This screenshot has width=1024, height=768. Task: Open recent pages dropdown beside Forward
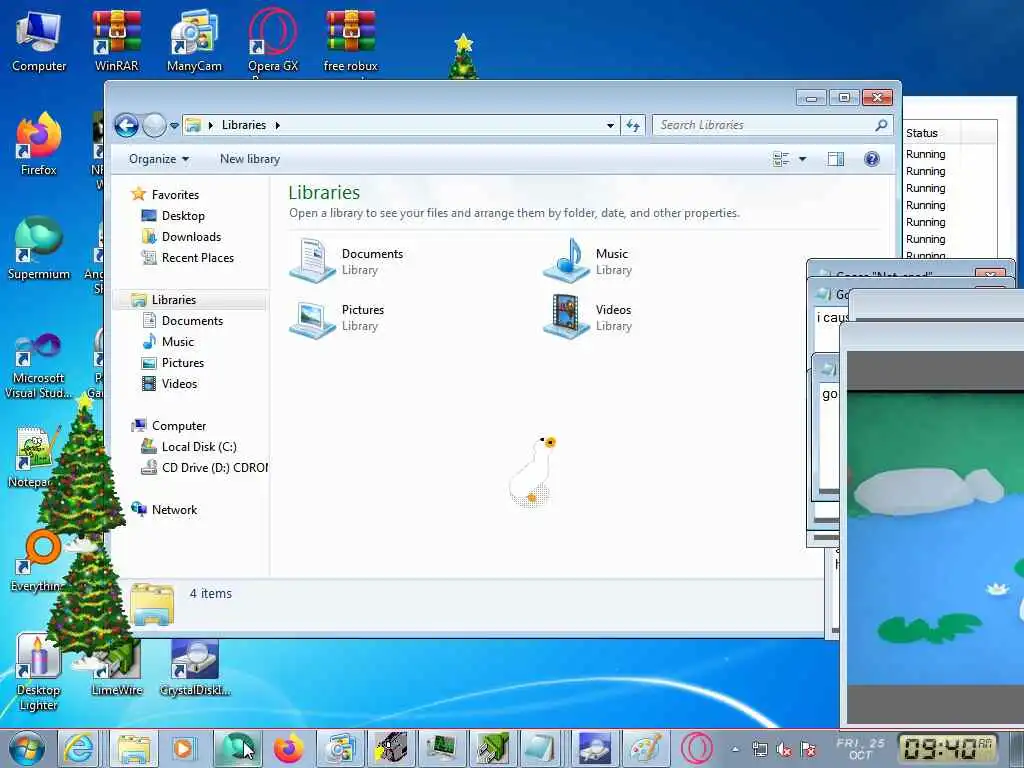click(174, 125)
